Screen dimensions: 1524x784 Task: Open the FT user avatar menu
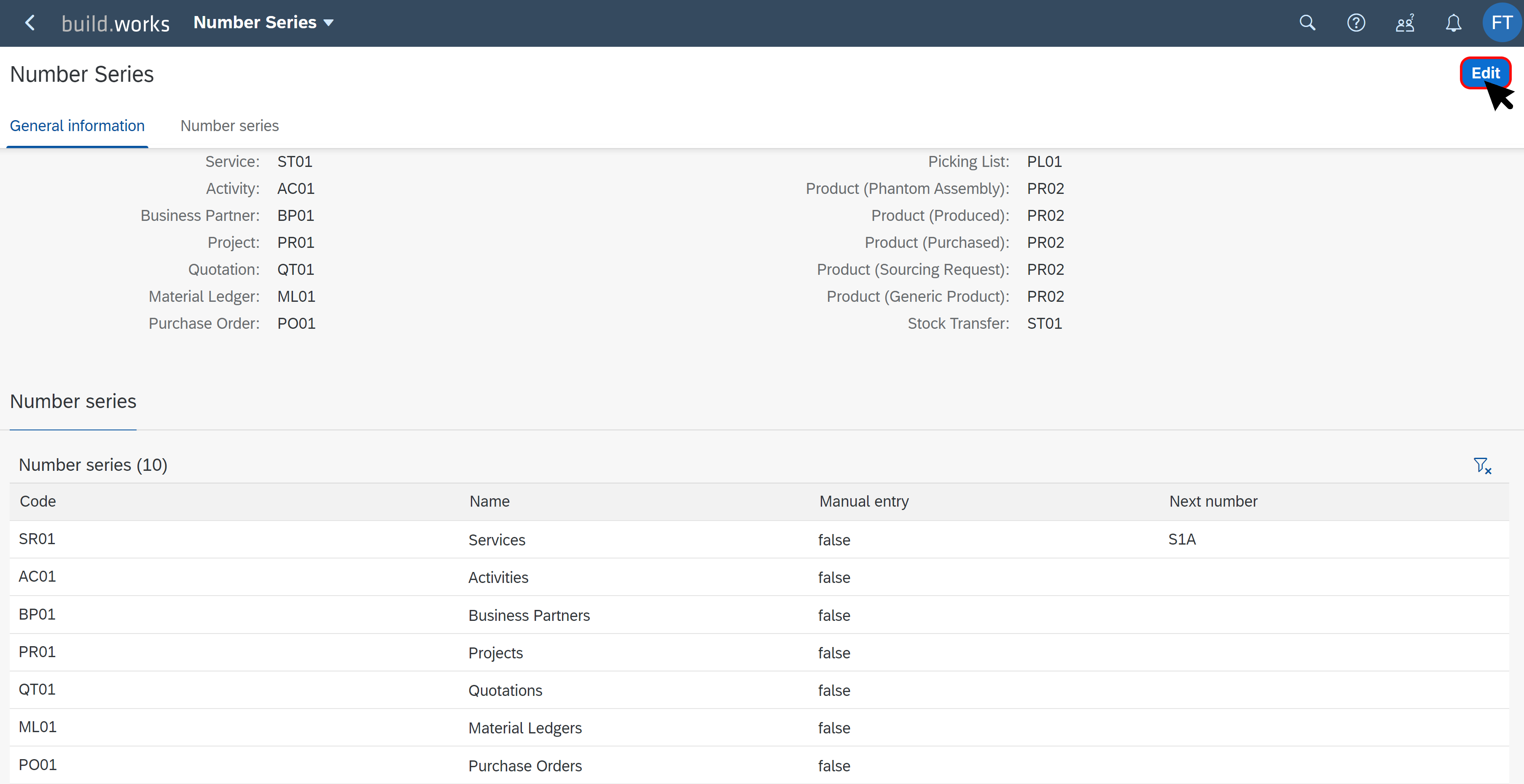[1502, 23]
